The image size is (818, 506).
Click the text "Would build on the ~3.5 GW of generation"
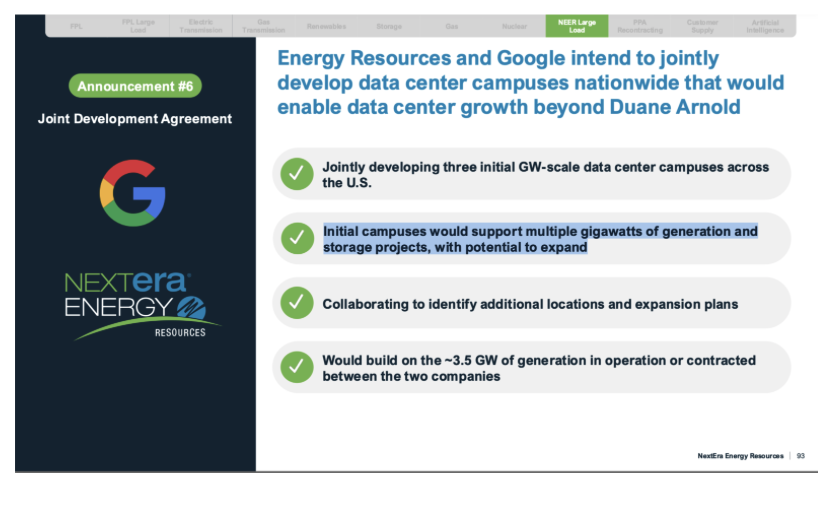pos(539,368)
